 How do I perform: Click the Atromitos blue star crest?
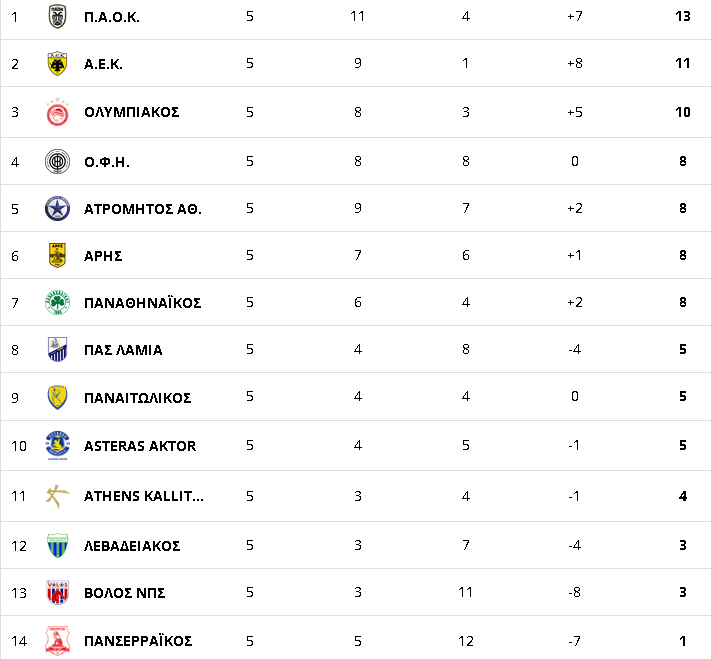tap(58, 209)
